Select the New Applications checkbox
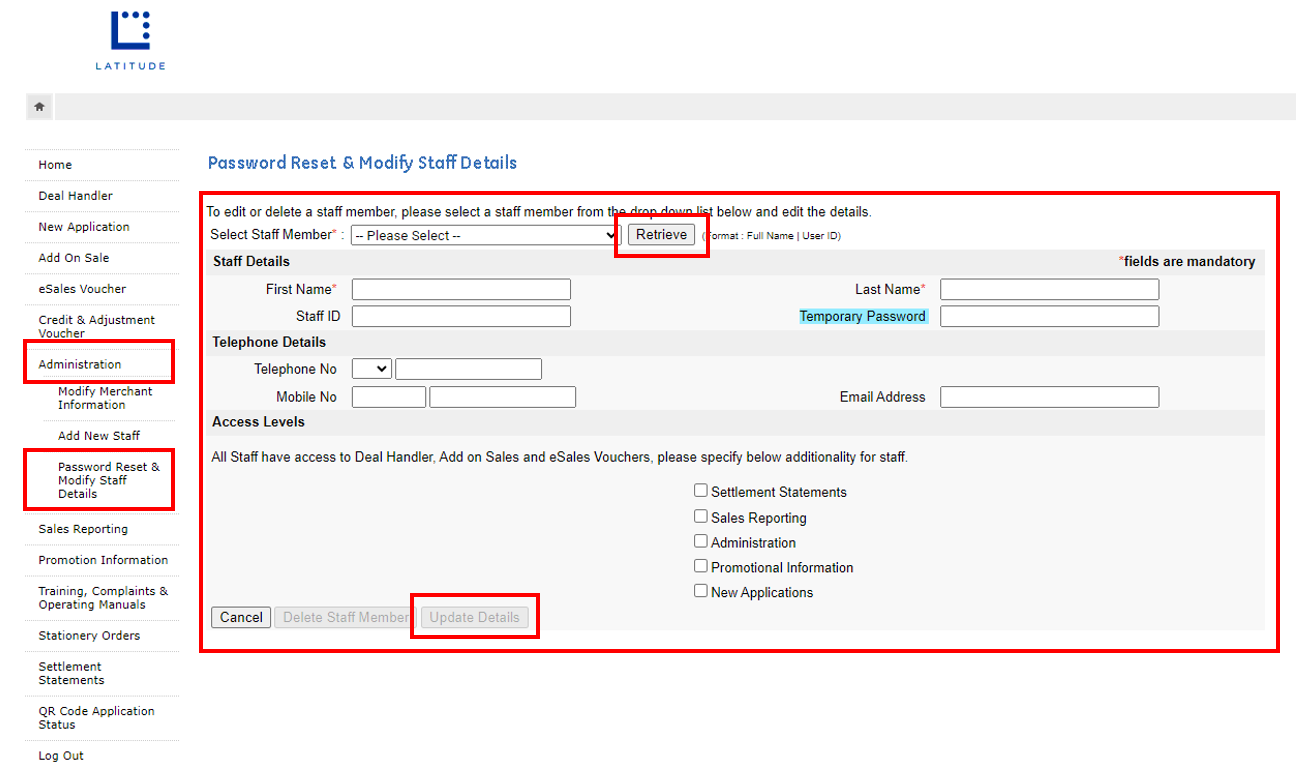The width and height of the screenshot is (1310, 765). (701, 591)
